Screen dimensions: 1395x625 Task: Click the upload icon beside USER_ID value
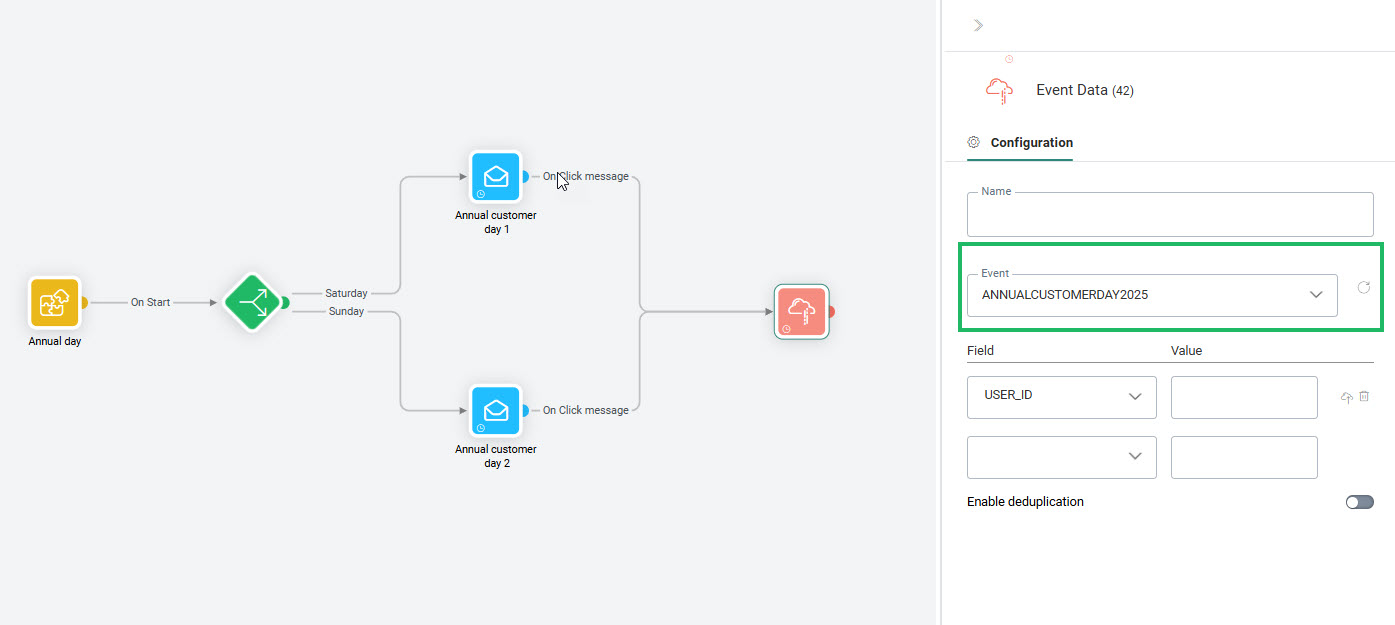[1346, 398]
